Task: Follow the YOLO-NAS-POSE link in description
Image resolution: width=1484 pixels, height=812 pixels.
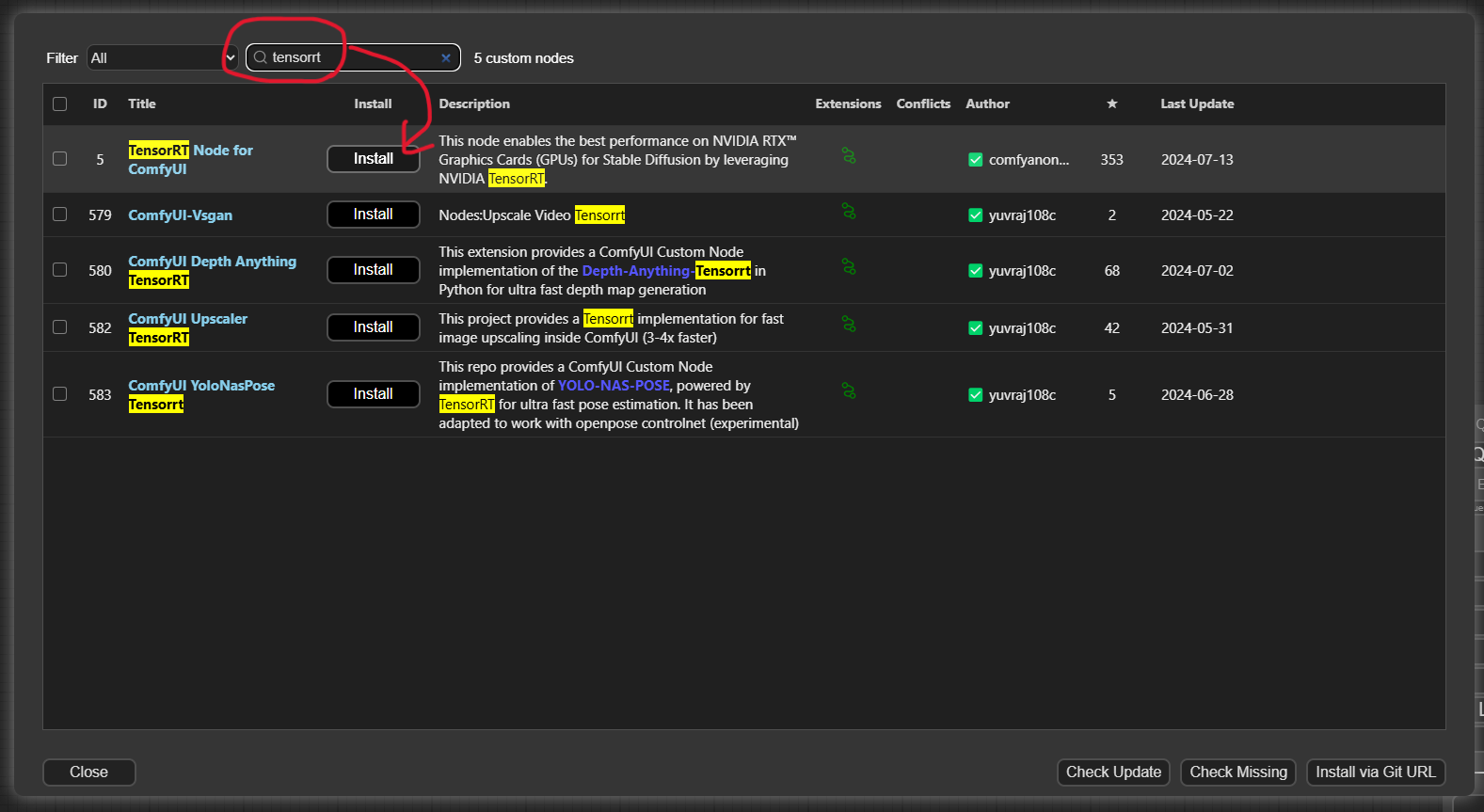Action: pyautogui.click(x=614, y=386)
